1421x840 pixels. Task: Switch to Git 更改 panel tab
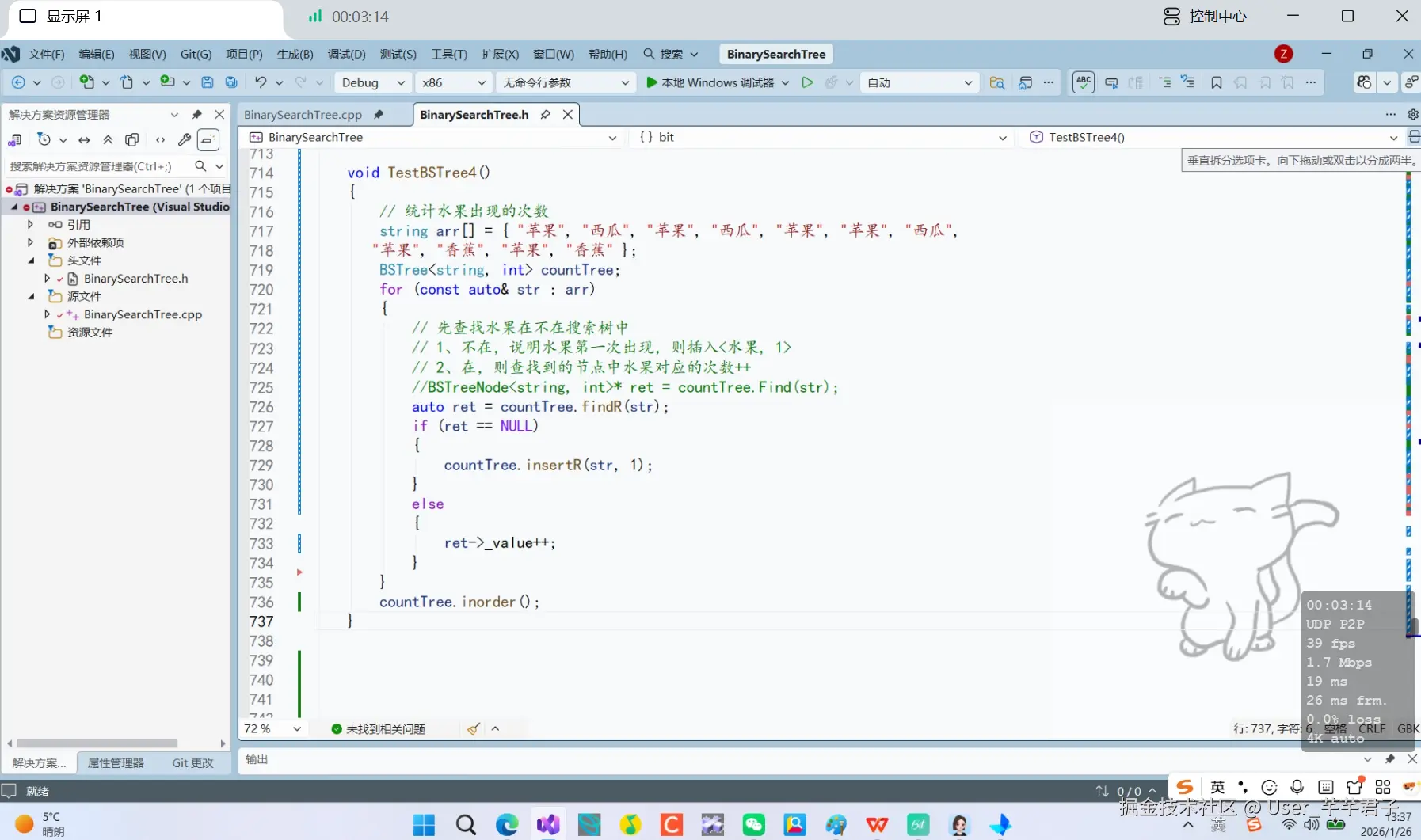(193, 763)
